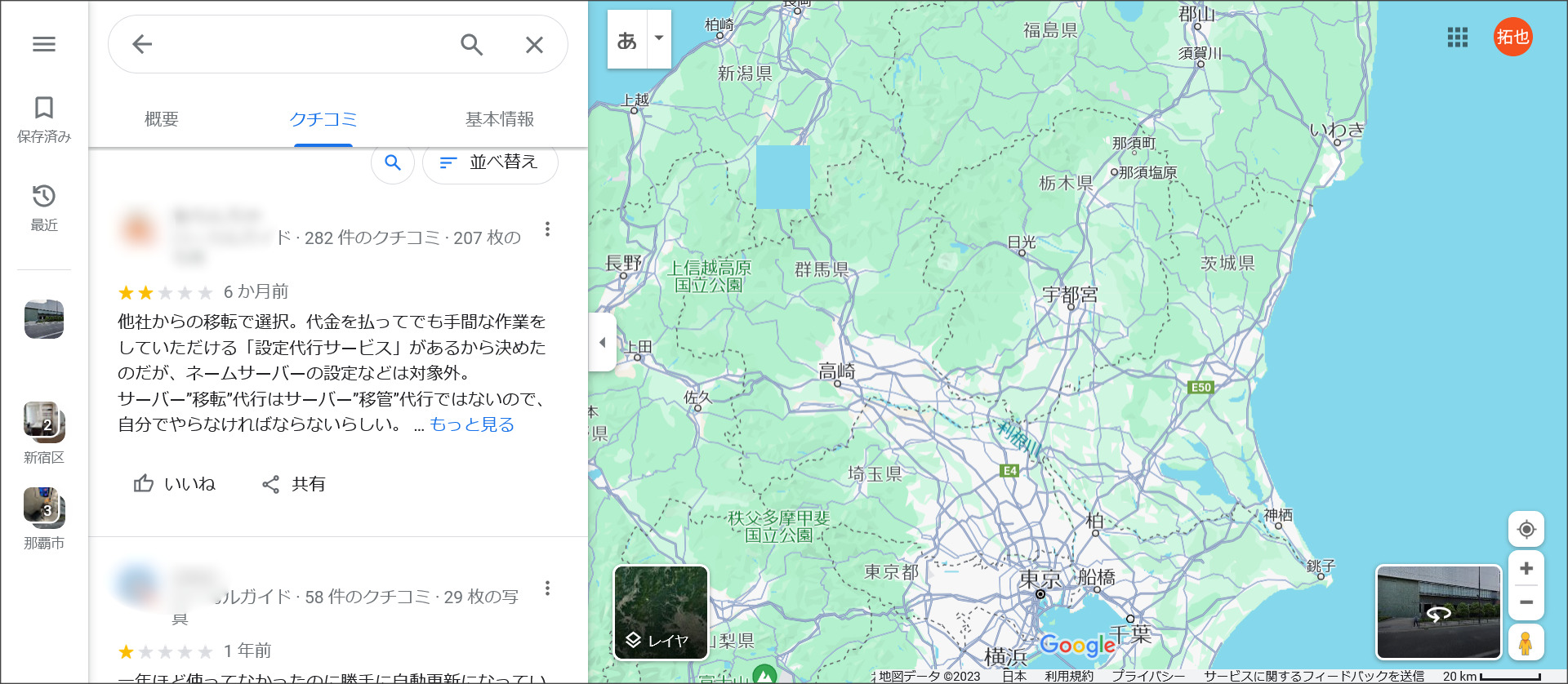Click the 那須塩原 label on map
The height and width of the screenshot is (684, 1568).
[1148, 172]
